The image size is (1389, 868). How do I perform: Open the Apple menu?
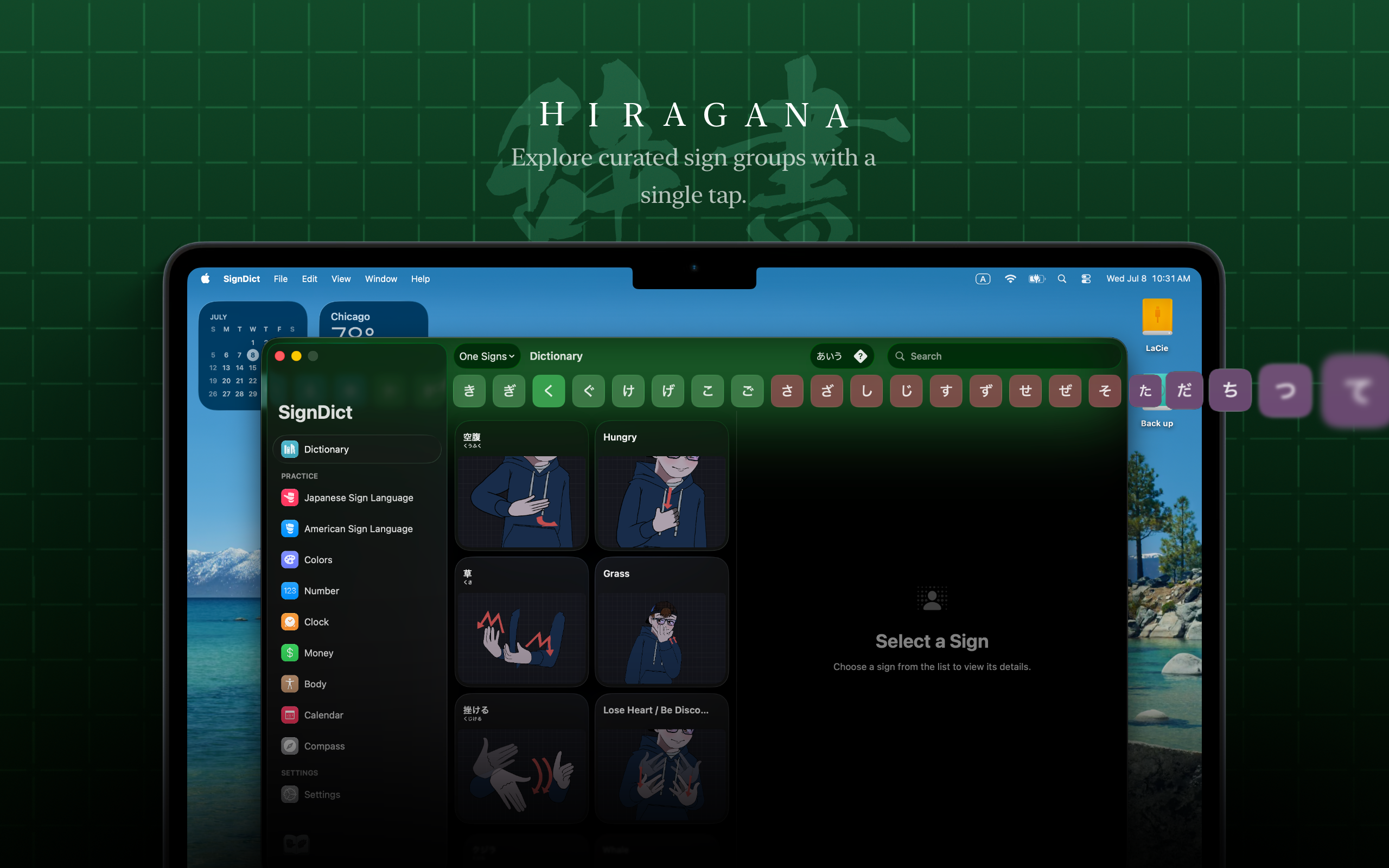pyautogui.click(x=205, y=278)
